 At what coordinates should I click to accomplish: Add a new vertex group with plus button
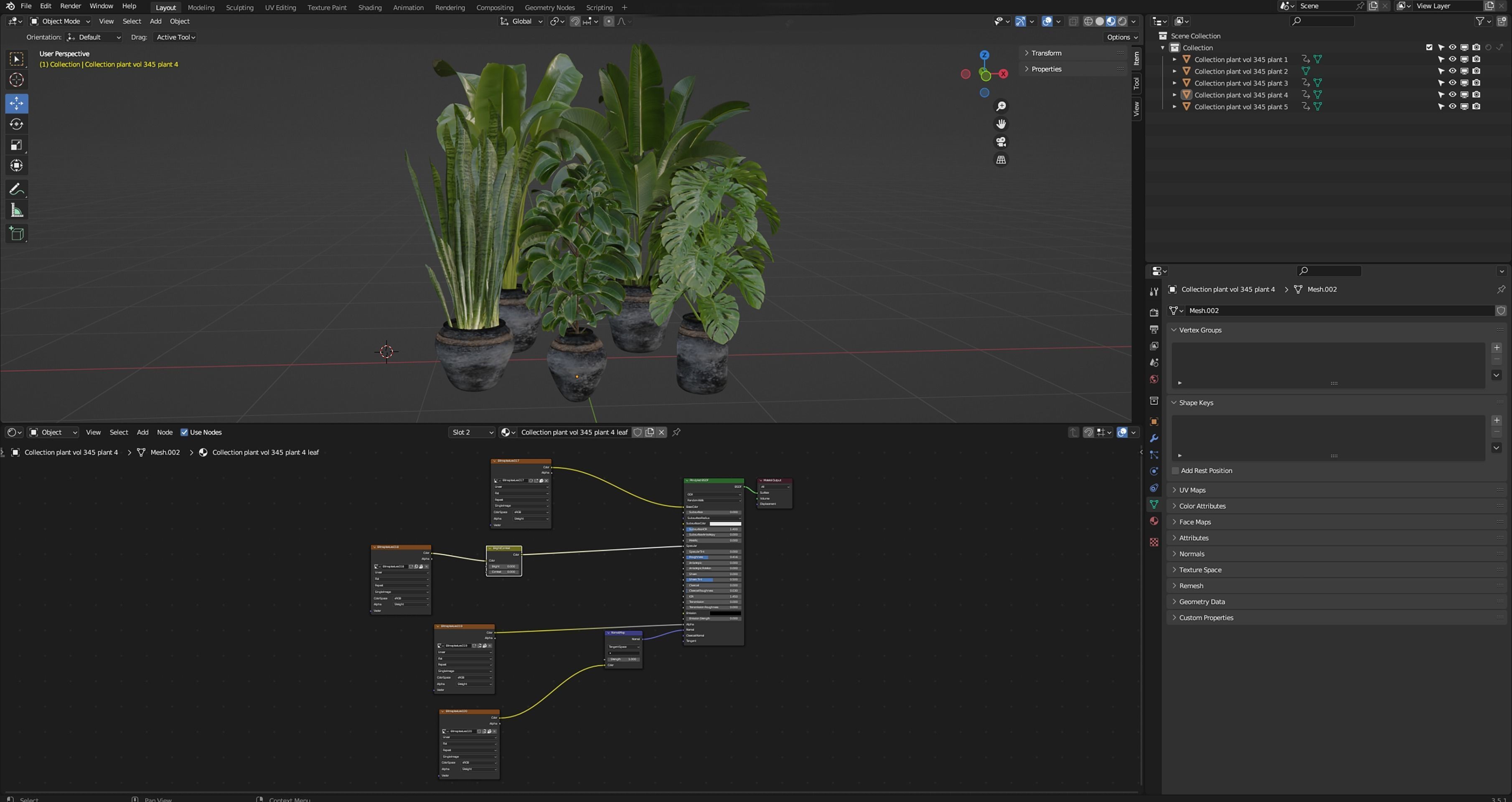1497,347
